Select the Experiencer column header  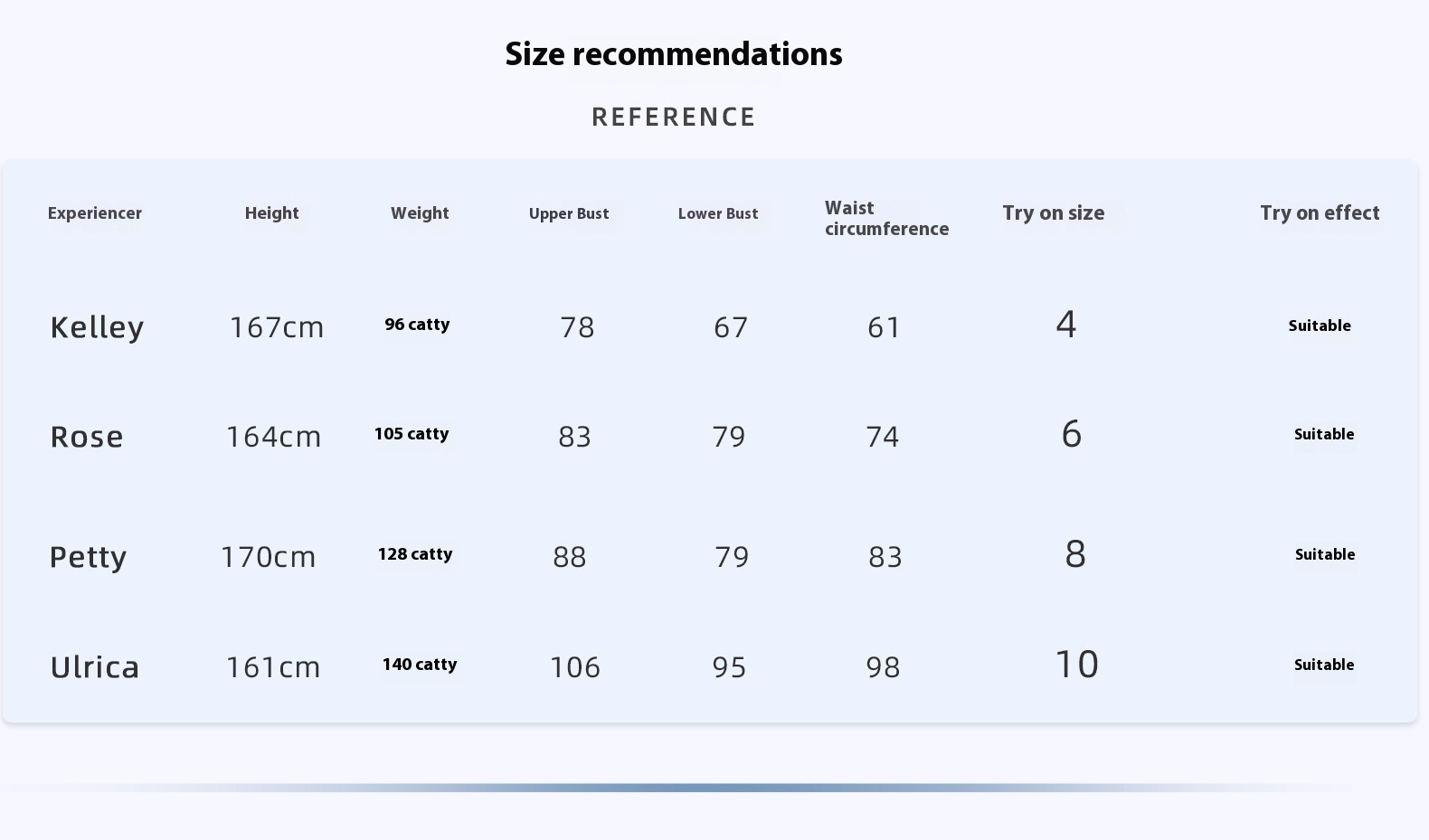[95, 213]
